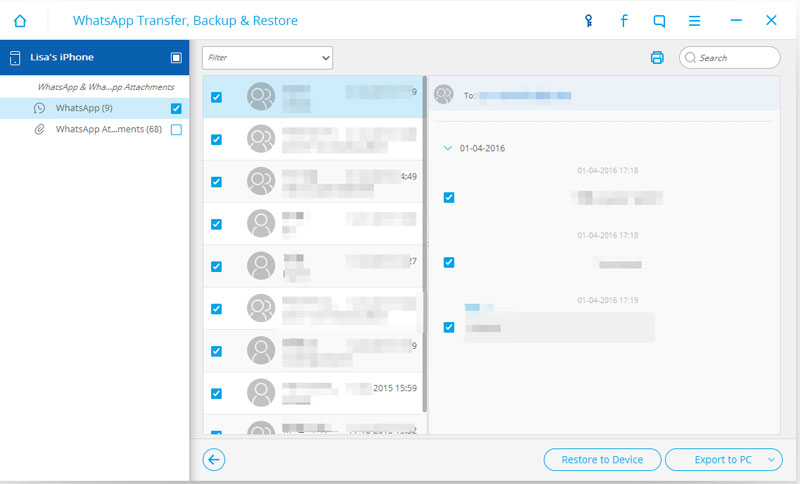
Task: Open the Export to PC dropdown arrow
Action: click(771, 460)
